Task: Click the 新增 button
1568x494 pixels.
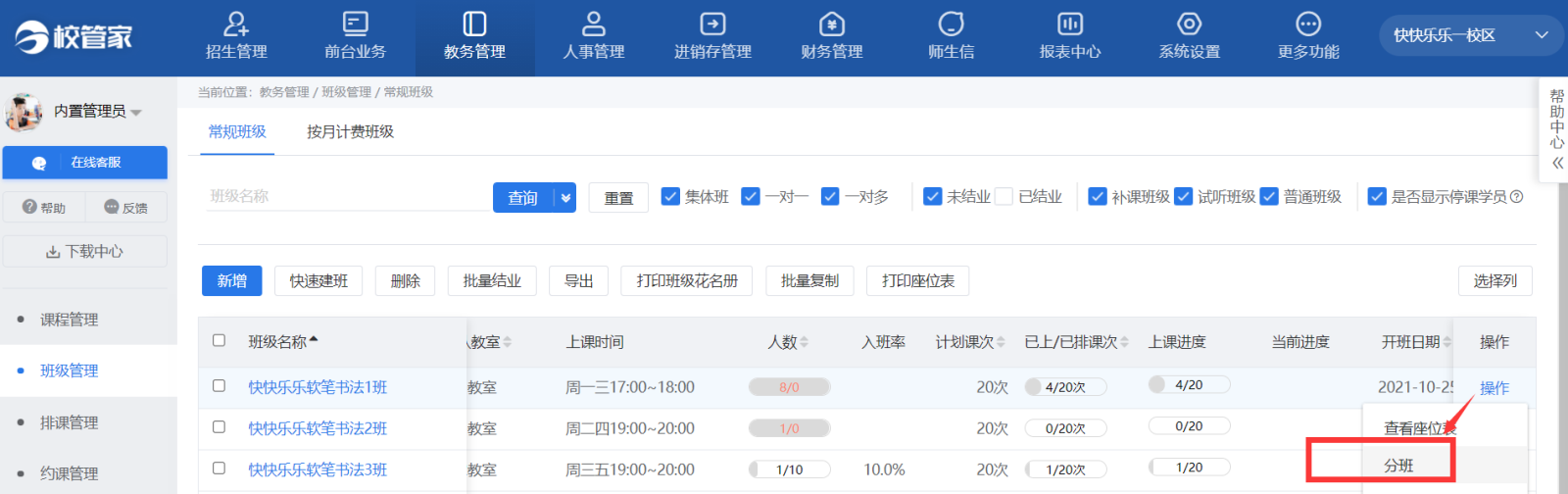Action: tap(232, 281)
